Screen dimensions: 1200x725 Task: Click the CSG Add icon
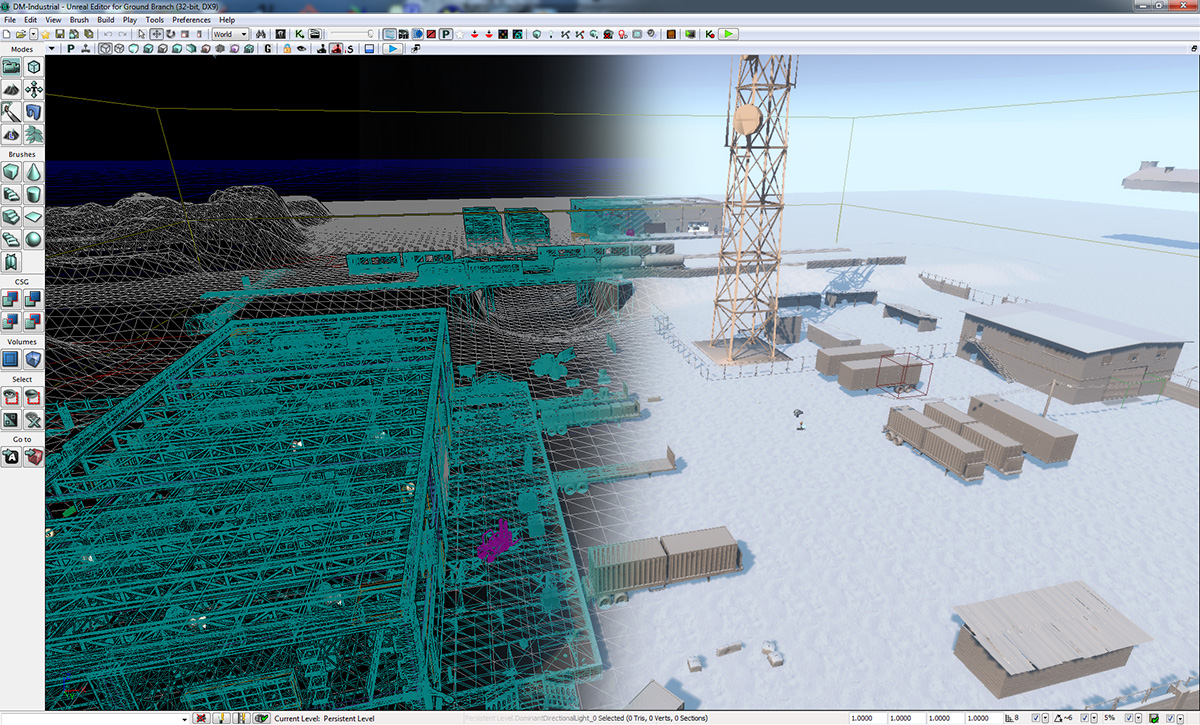pyautogui.click(x=11, y=299)
